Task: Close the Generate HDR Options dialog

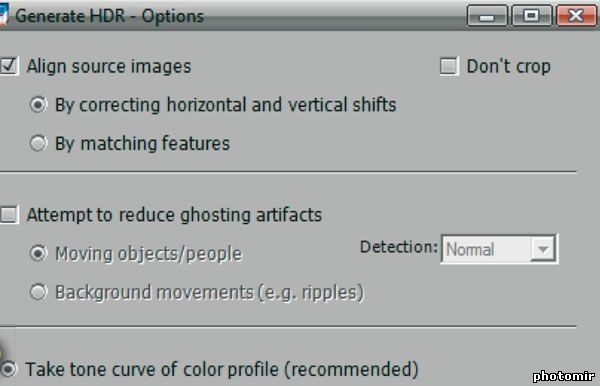Action: point(576,16)
